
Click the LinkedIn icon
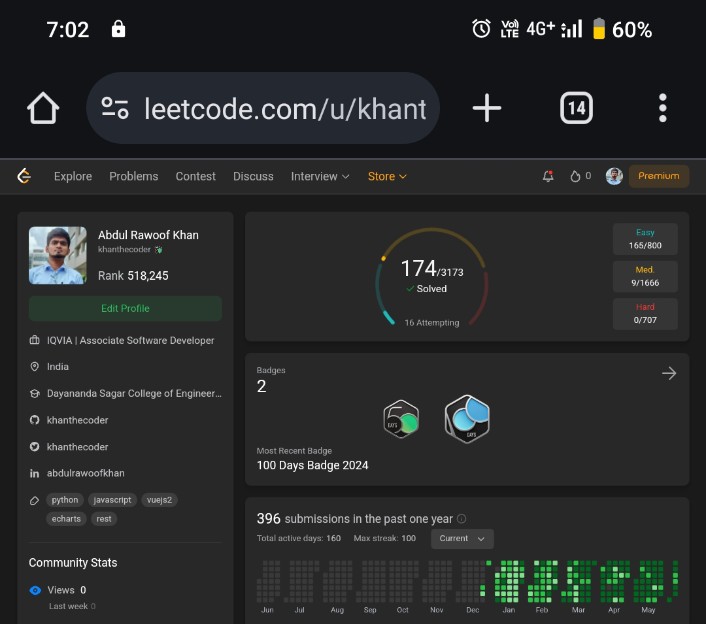point(34,473)
